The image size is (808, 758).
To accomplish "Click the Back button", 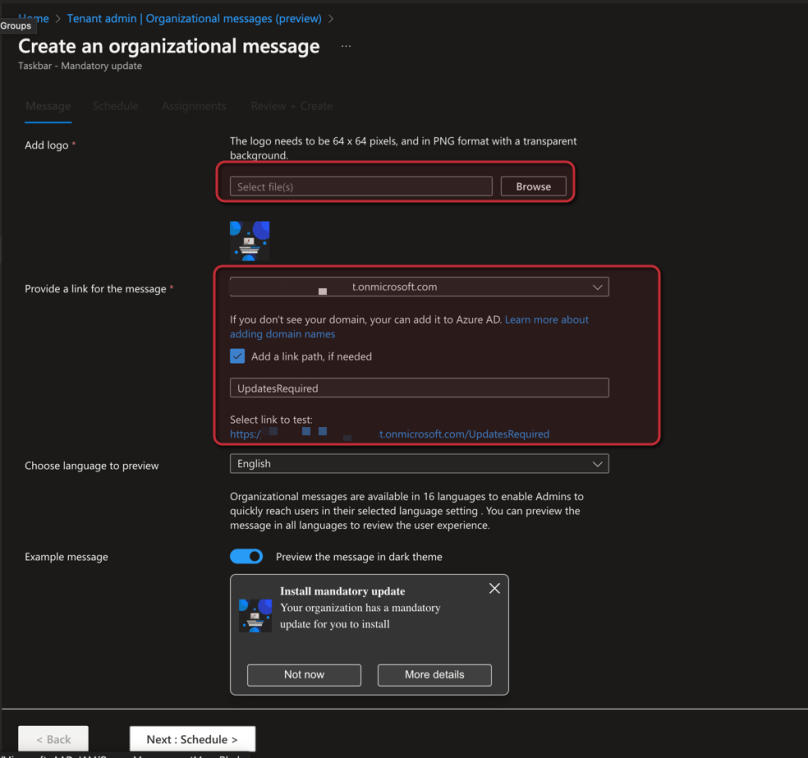I will click(52, 739).
